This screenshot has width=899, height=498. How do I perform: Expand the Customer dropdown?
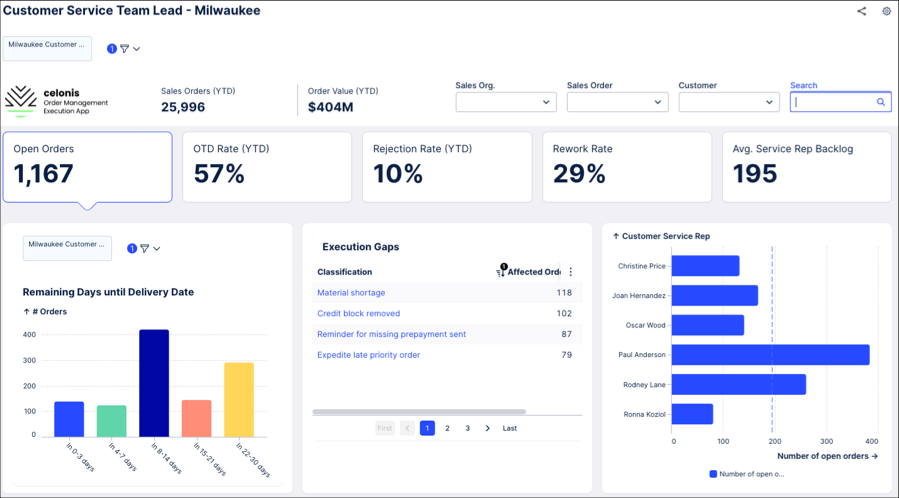(729, 102)
